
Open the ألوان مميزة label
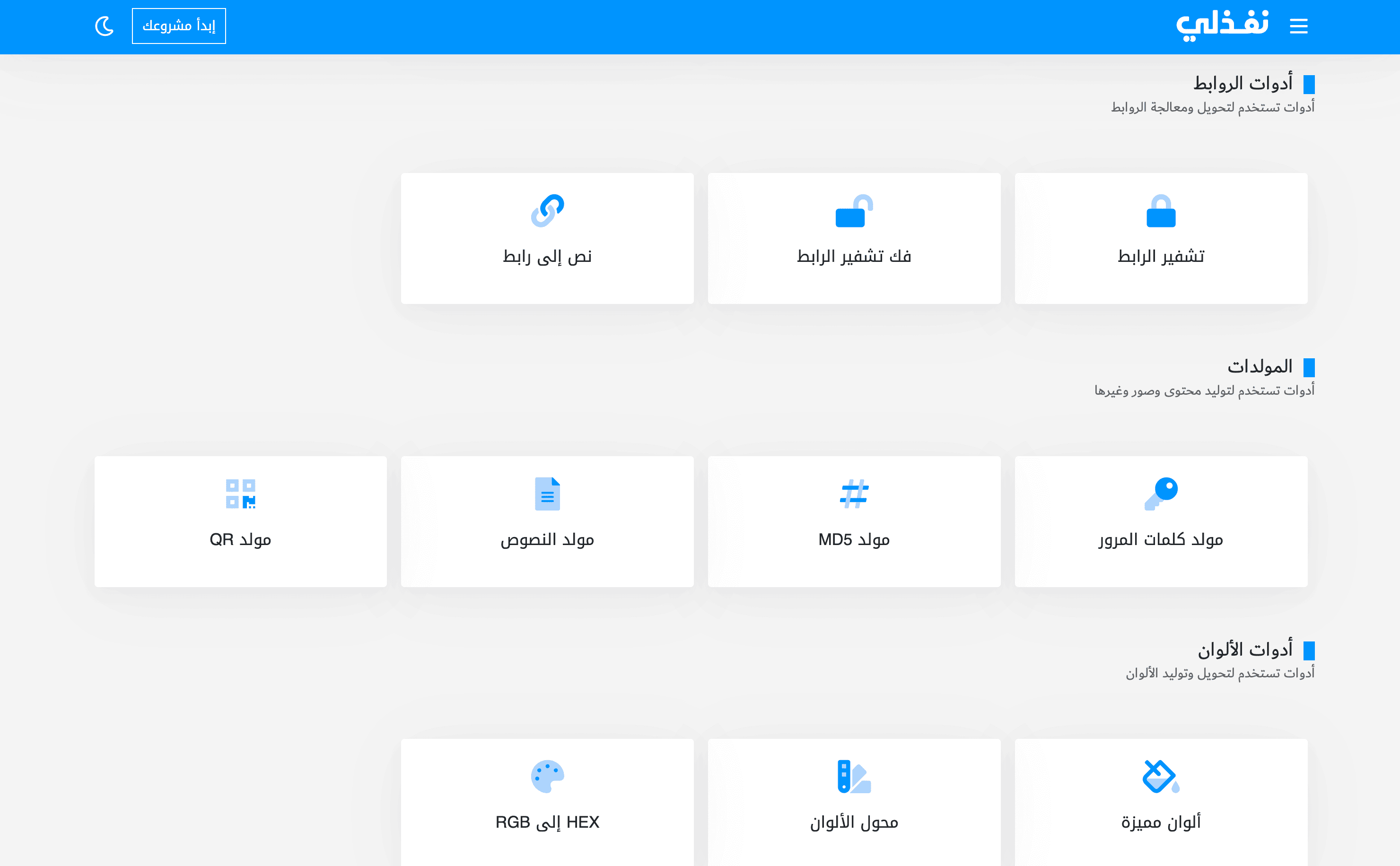tap(1161, 822)
